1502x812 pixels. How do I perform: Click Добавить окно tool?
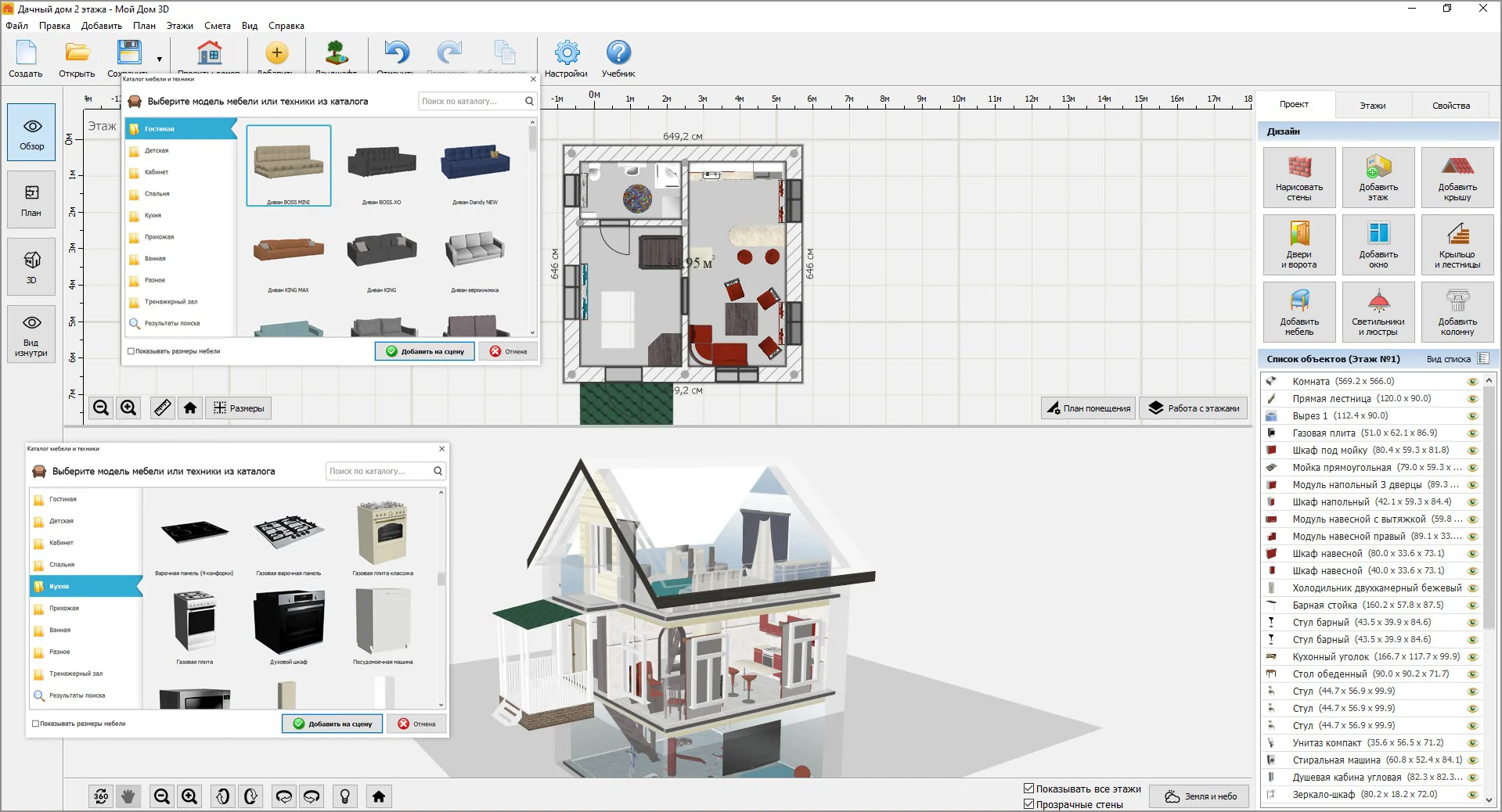(x=1378, y=245)
